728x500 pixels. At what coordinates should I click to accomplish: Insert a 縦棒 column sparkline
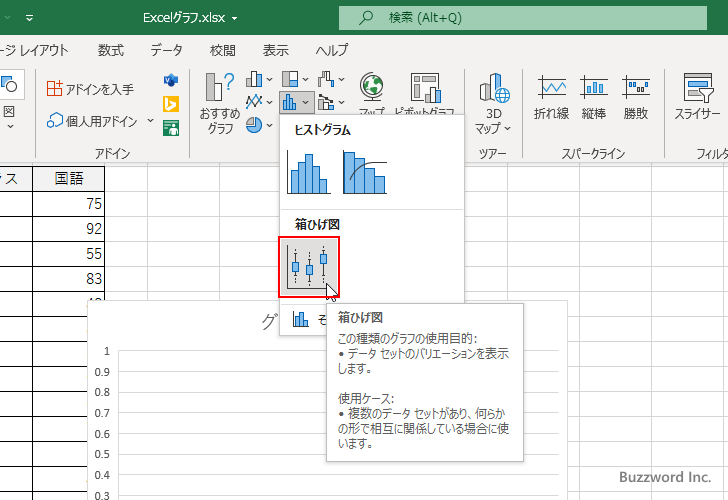click(594, 98)
